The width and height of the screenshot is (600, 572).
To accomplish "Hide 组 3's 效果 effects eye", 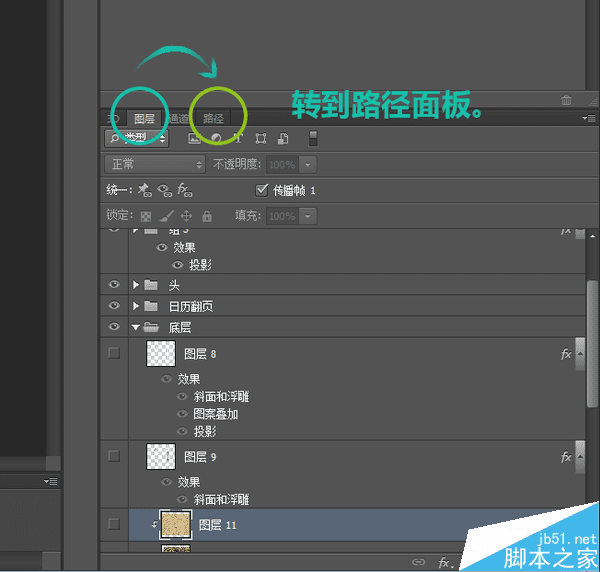I will click(162, 247).
